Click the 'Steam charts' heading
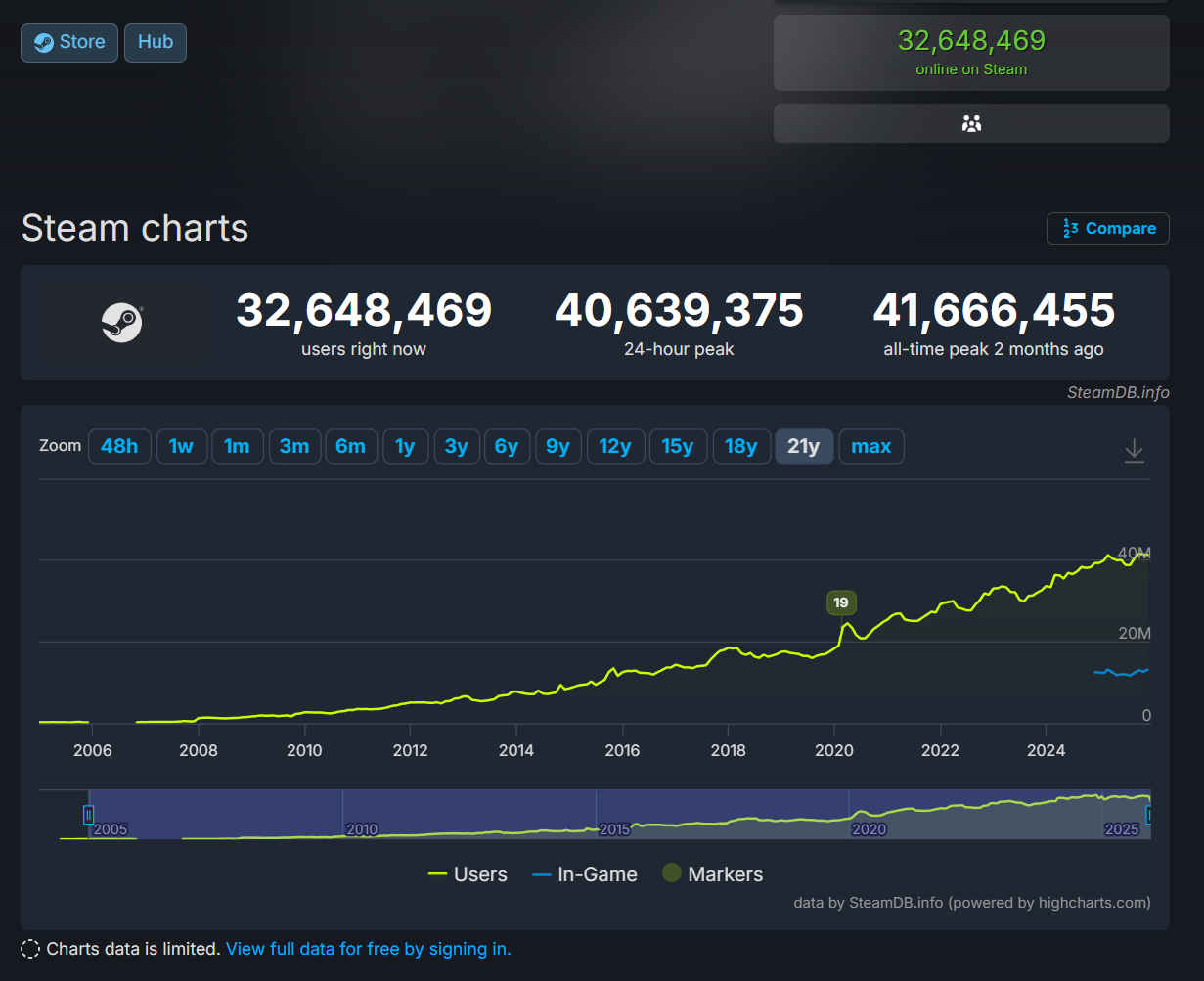 pos(135,228)
